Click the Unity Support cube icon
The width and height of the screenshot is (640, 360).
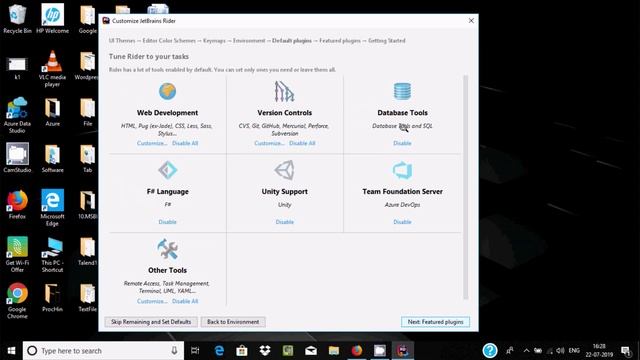[x=284, y=170]
